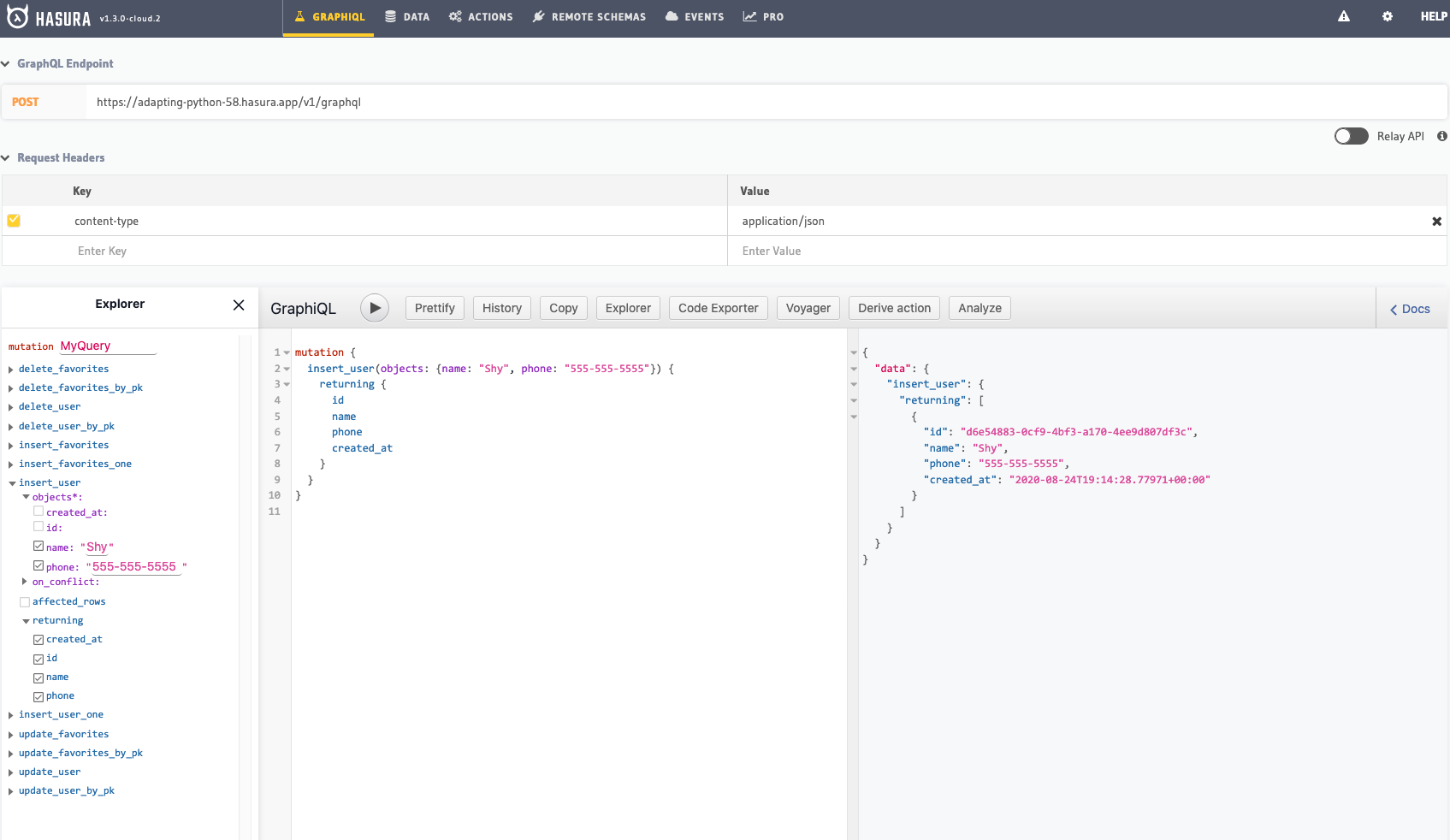The height and width of the screenshot is (840, 1450).
Task: Remove the content-type header row
Action: click(x=1437, y=222)
